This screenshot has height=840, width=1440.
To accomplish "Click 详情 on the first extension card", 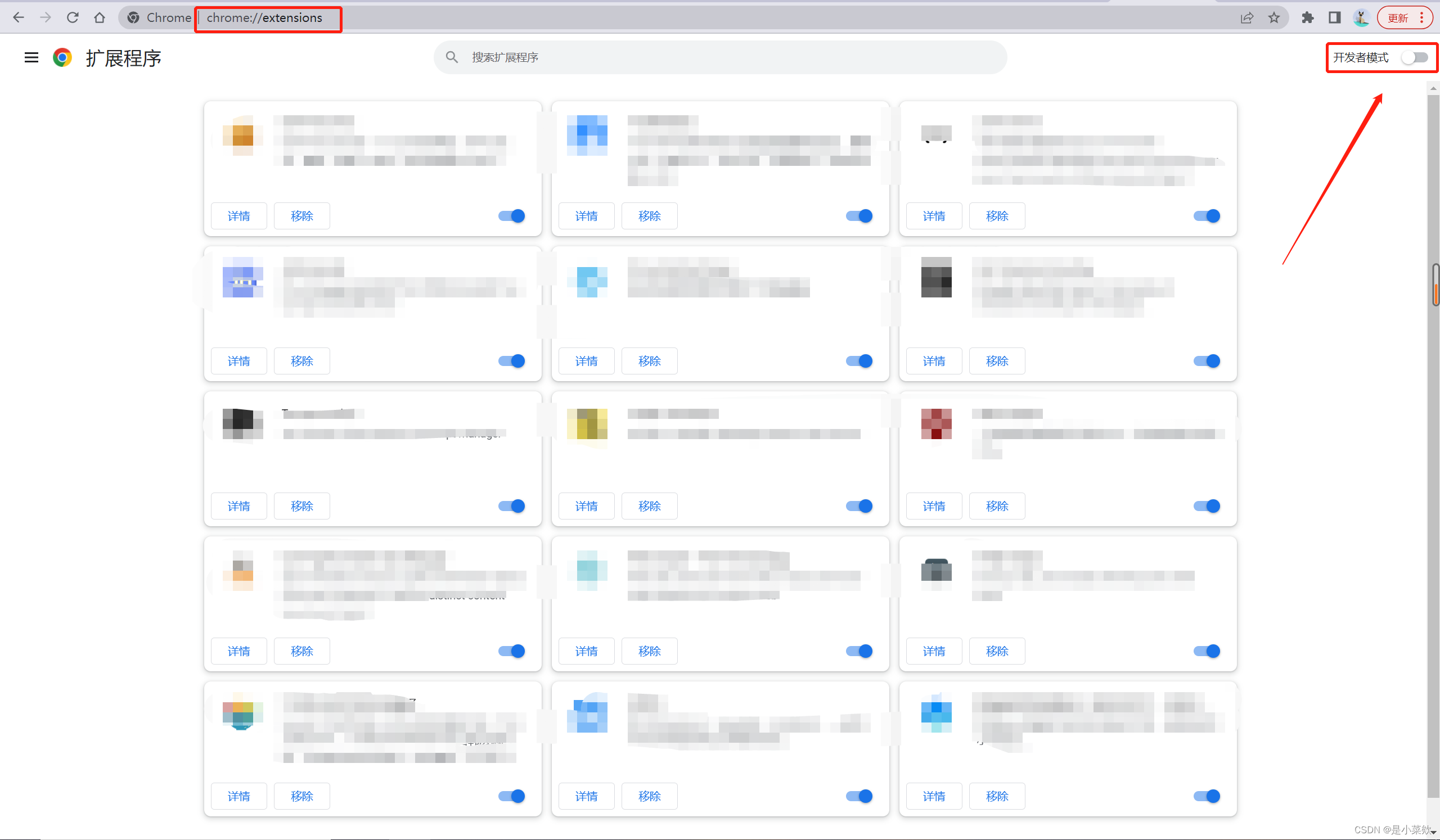I will (239, 216).
